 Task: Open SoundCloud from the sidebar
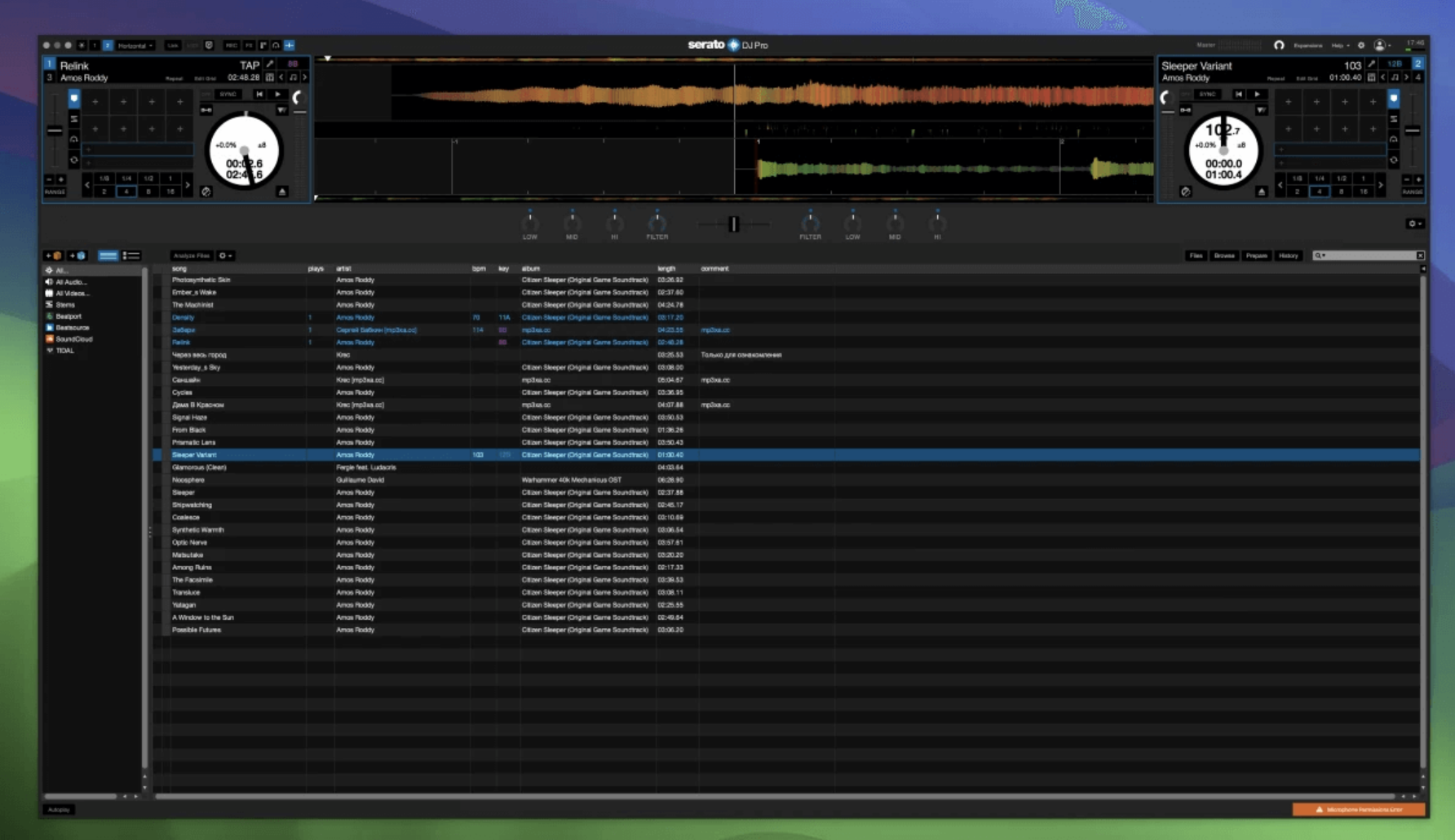[x=72, y=338]
